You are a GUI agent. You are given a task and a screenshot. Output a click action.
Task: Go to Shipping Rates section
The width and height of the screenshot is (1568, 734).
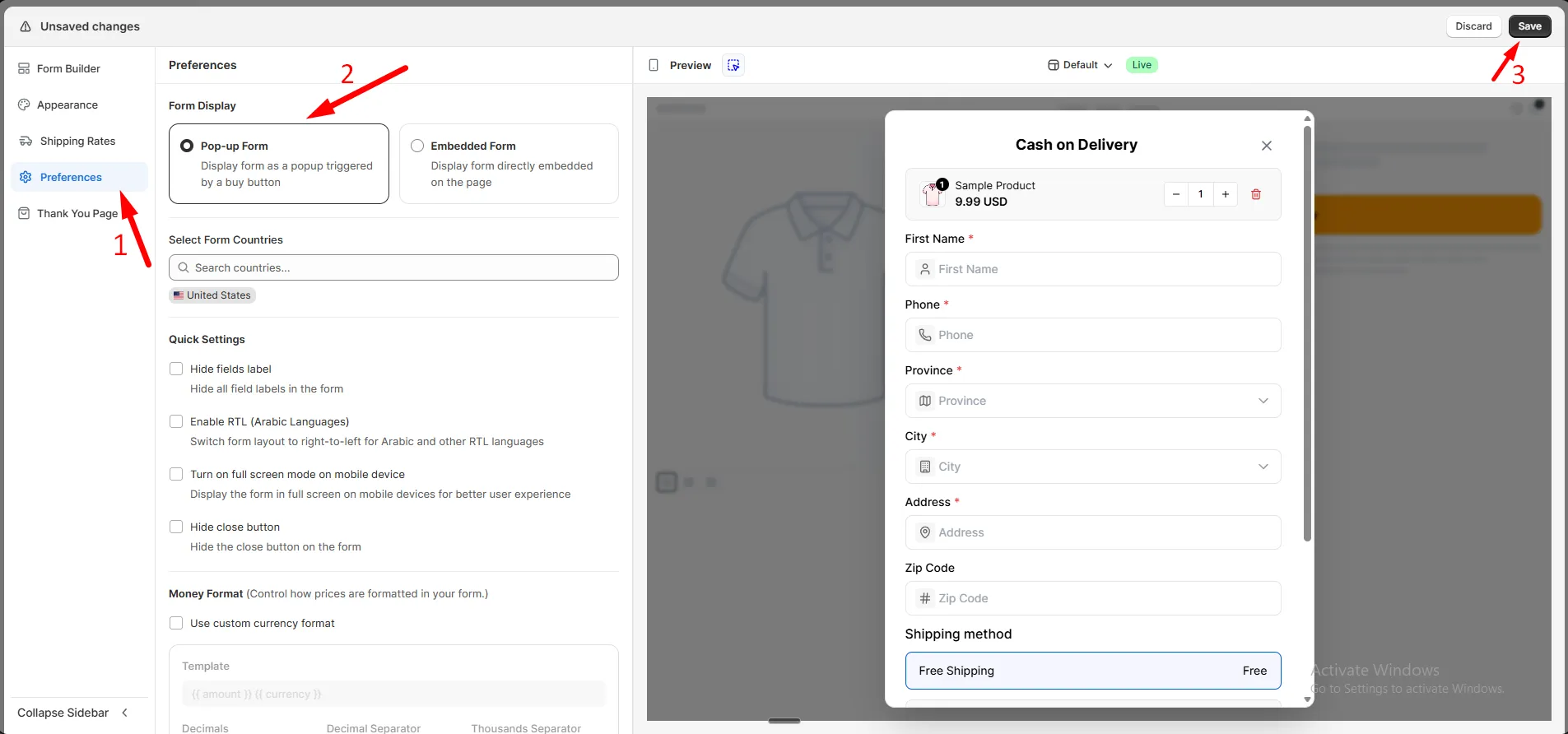pyautogui.click(x=79, y=141)
